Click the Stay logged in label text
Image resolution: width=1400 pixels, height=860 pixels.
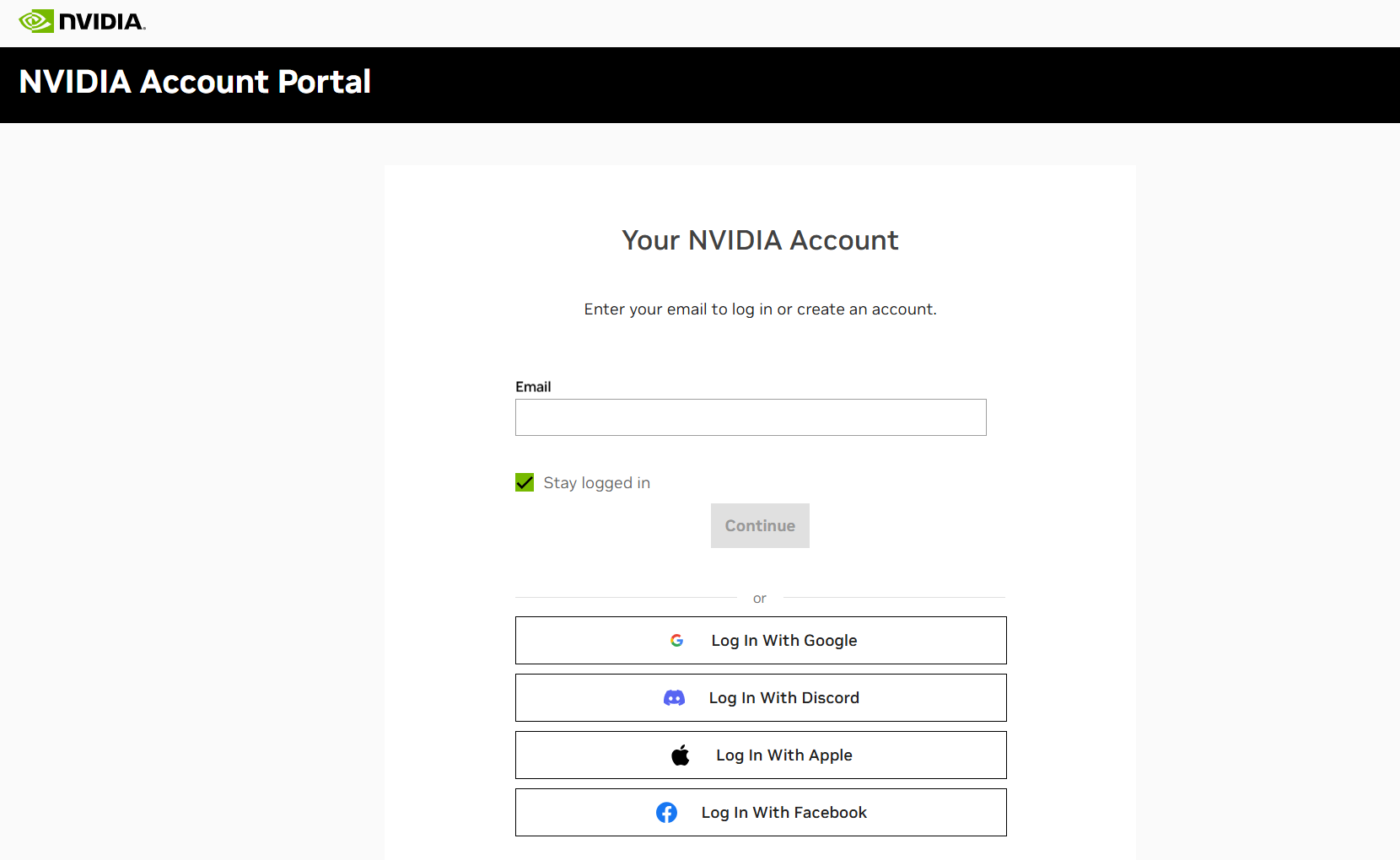(x=596, y=482)
